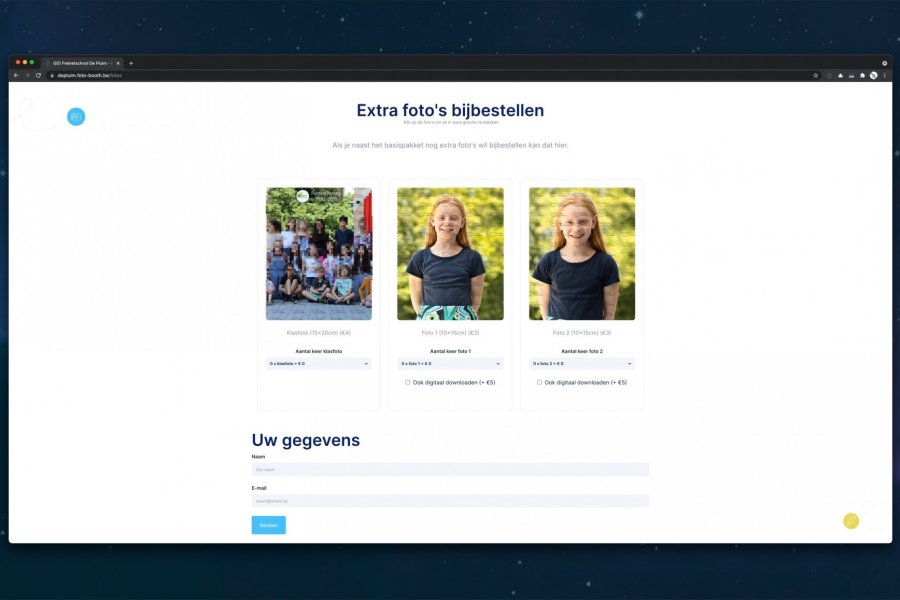Expand the 'Aantal keer foto 2' quantity dropdown
The height and width of the screenshot is (600, 900).
click(x=582, y=364)
